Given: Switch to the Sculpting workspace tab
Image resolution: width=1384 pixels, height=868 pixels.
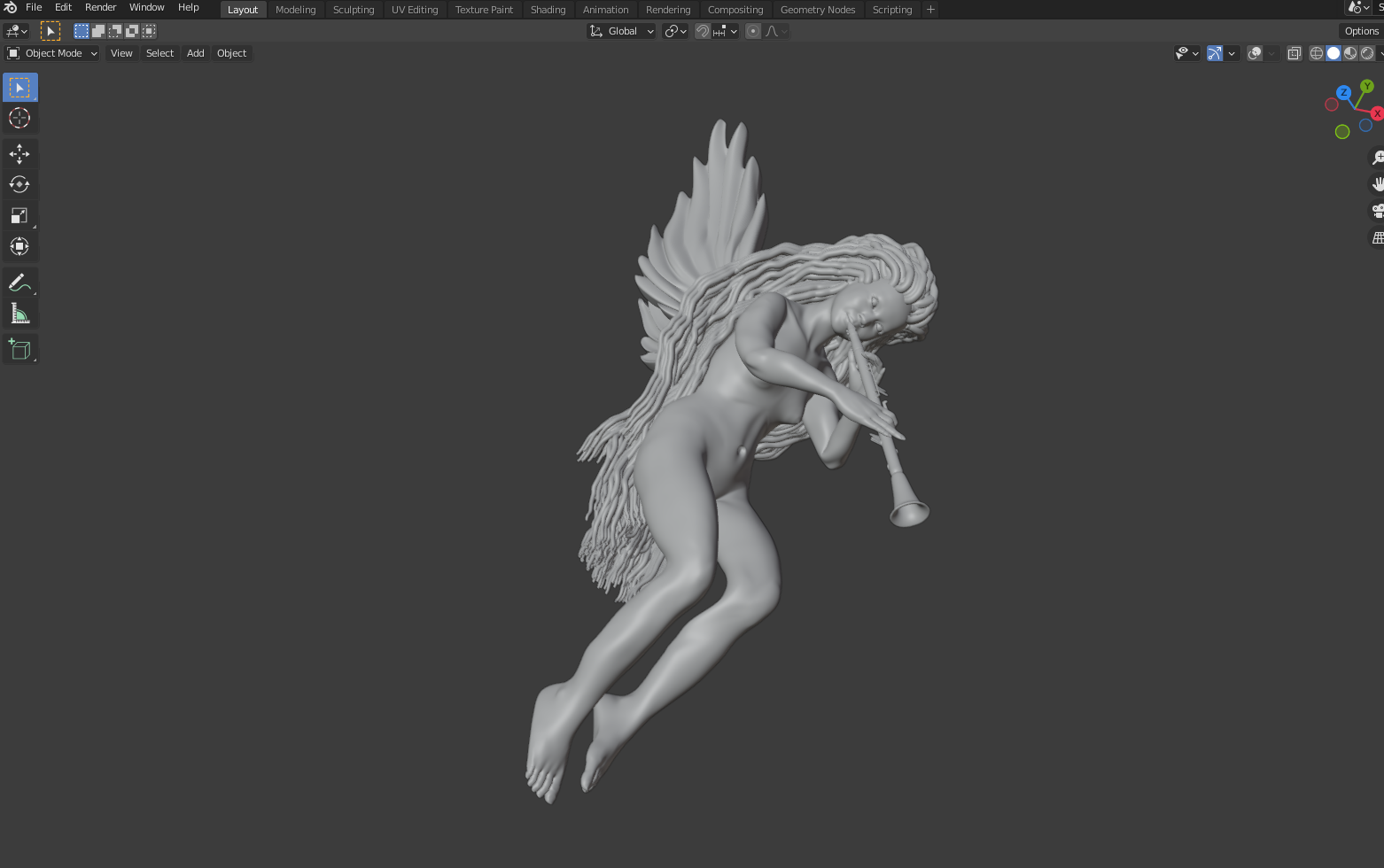Looking at the screenshot, I should 354,10.
